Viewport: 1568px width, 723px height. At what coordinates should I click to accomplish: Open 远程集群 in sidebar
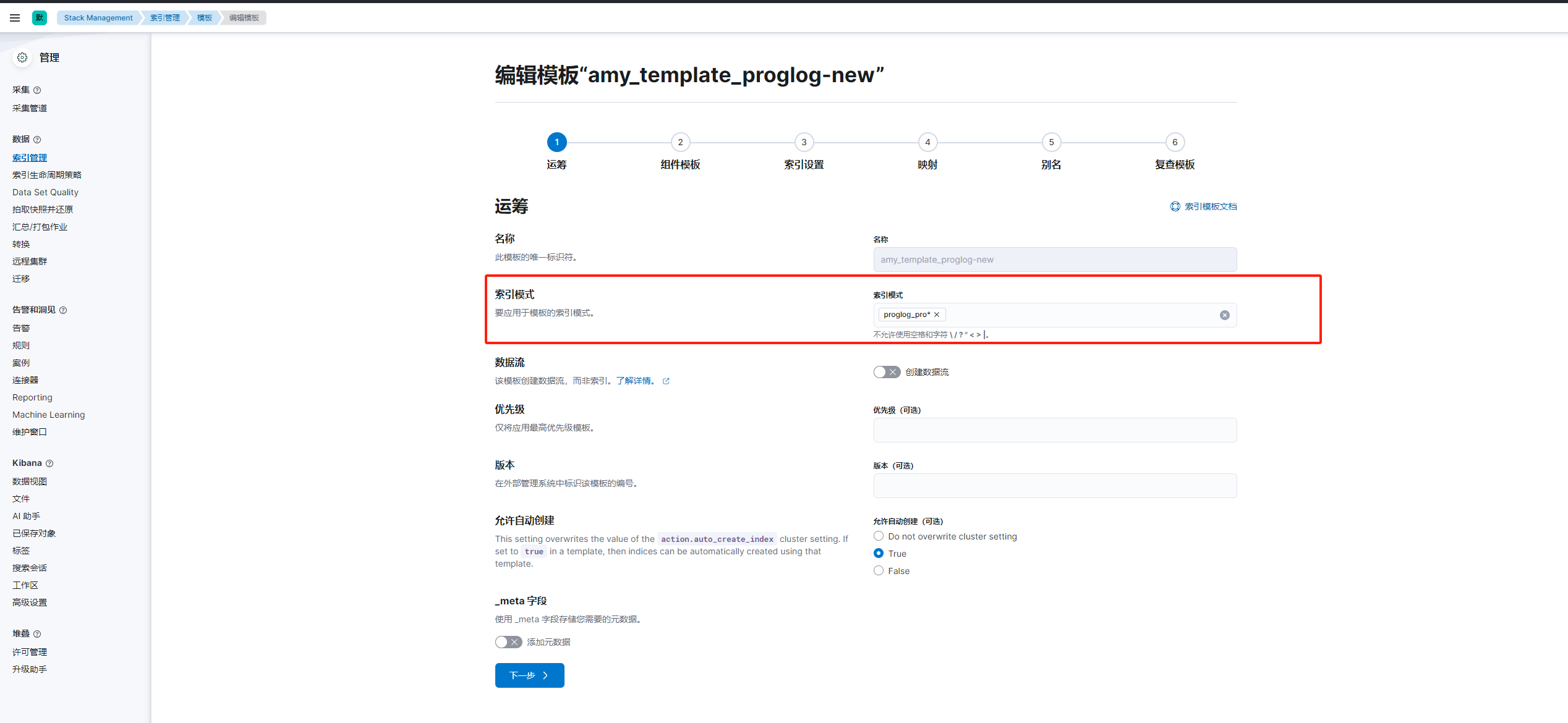pos(30,261)
